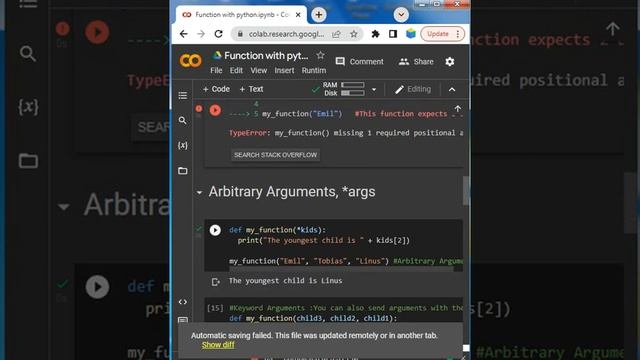Image resolution: width=640 pixels, height=360 pixels.
Task: Bookmark this page star icon
Action: [354, 34]
